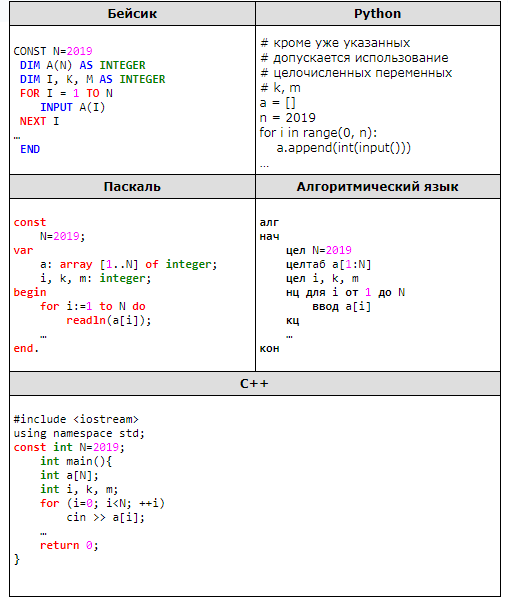Click the 'int main(){' line

pos(76,461)
